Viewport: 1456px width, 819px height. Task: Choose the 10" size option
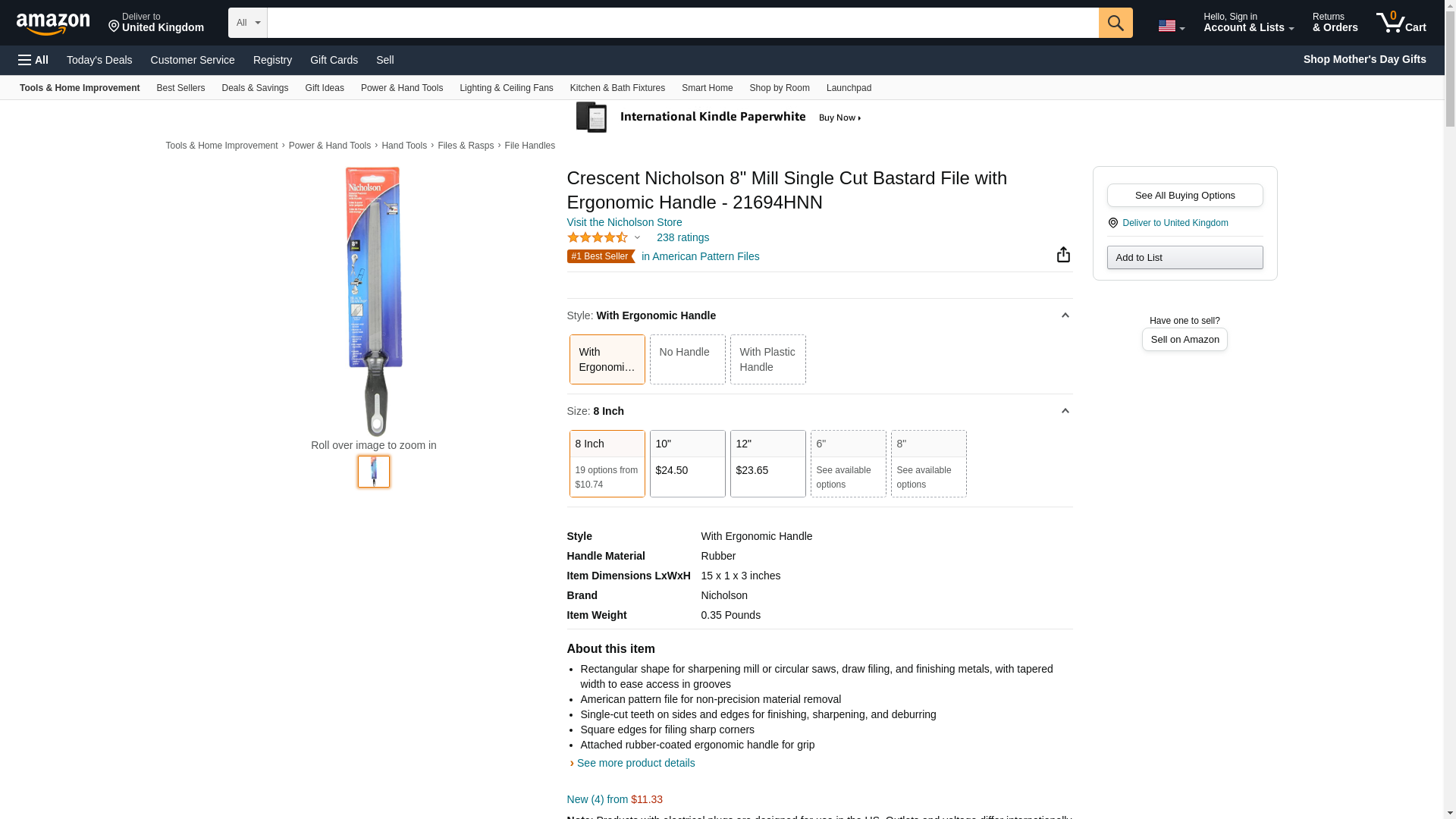click(687, 463)
